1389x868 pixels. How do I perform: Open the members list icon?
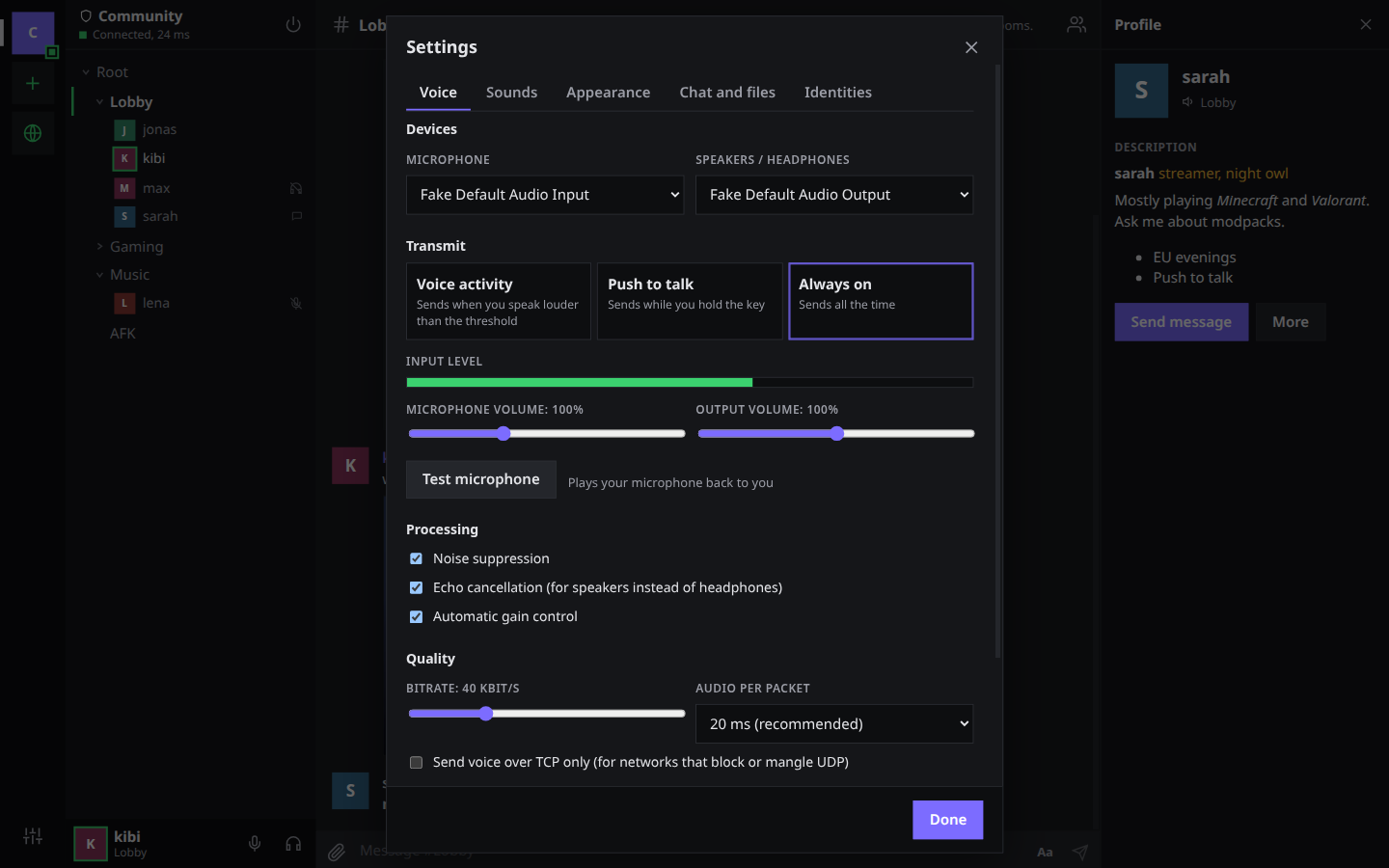click(x=1076, y=25)
